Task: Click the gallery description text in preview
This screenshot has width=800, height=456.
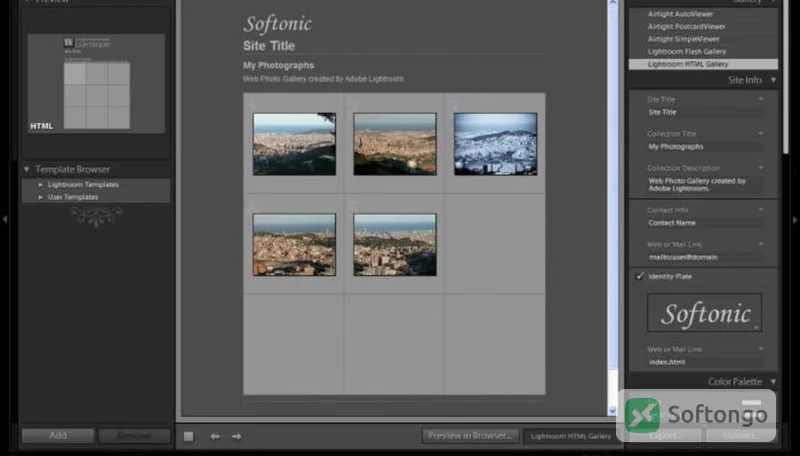Action: point(323,79)
